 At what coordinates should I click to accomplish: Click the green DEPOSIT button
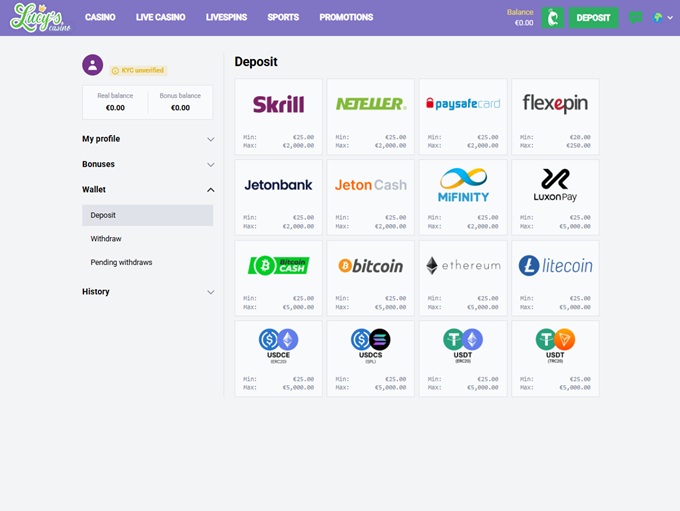pyautogui.click(x=593, y=18)
